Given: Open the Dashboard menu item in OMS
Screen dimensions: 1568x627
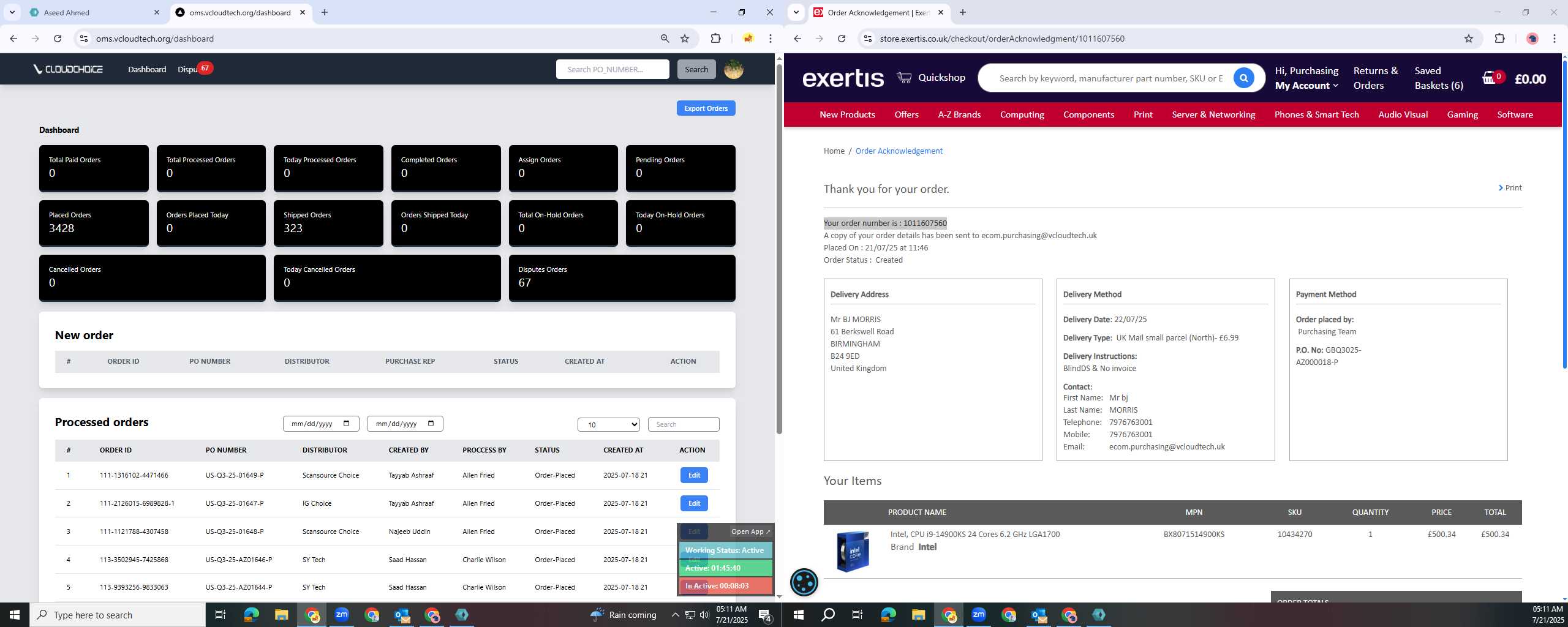Looking at the screenshot, I should (x=147, y=69).
